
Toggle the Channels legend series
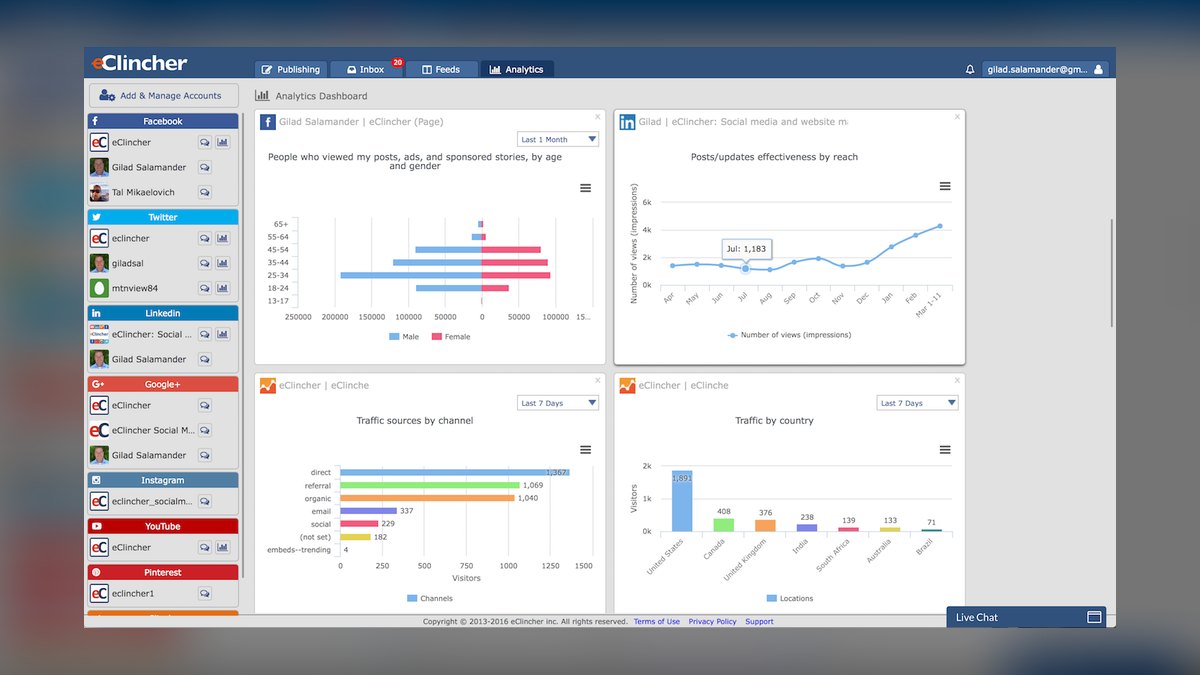coord(430,598)
